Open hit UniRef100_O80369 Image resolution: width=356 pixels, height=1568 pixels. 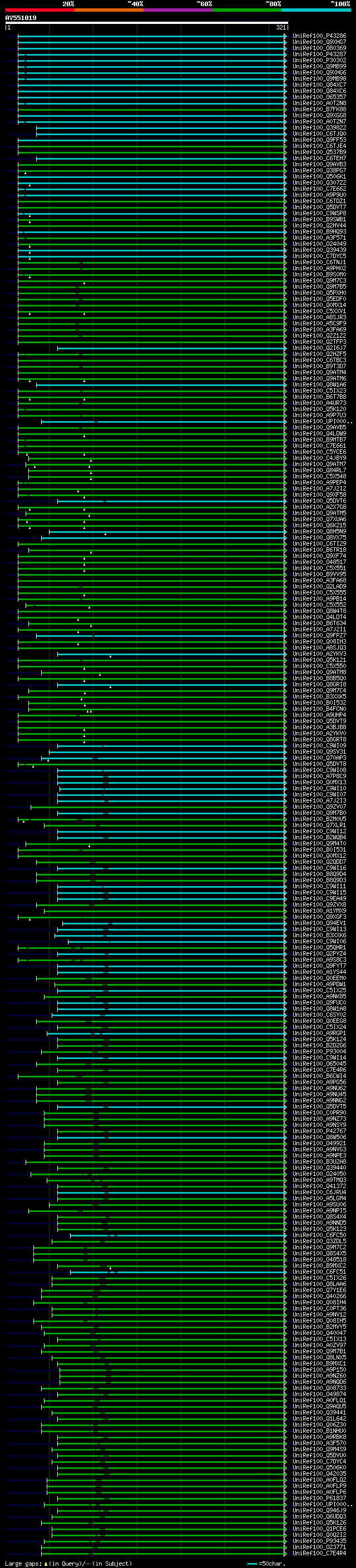(x=319, y=48)
